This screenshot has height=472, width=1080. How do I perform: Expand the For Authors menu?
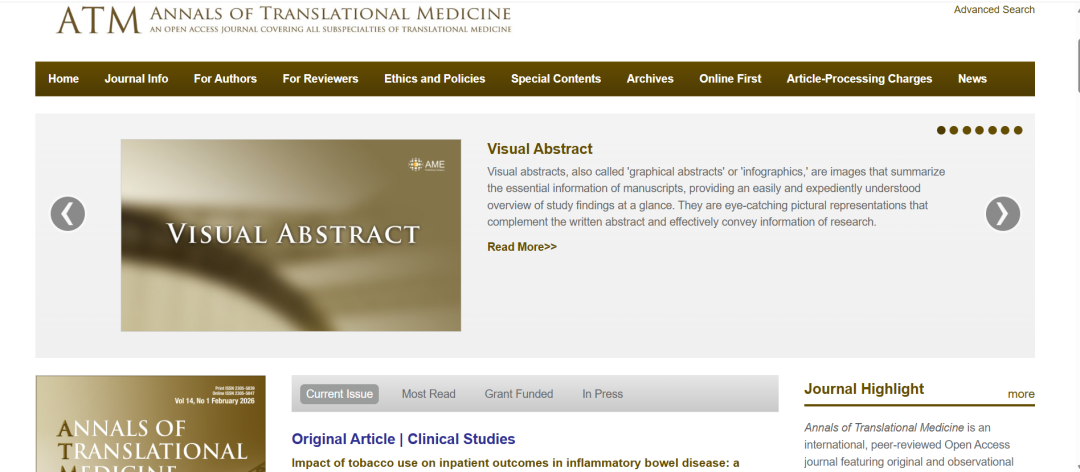[225, 79]
